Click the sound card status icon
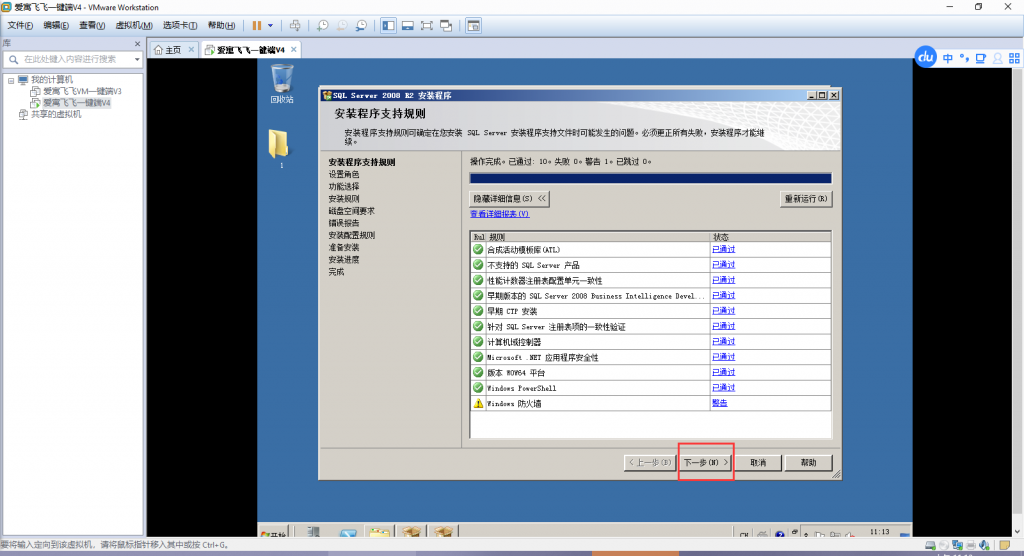Image resolution: width=1024 pixels, height=556 pixels. [985, 545]
